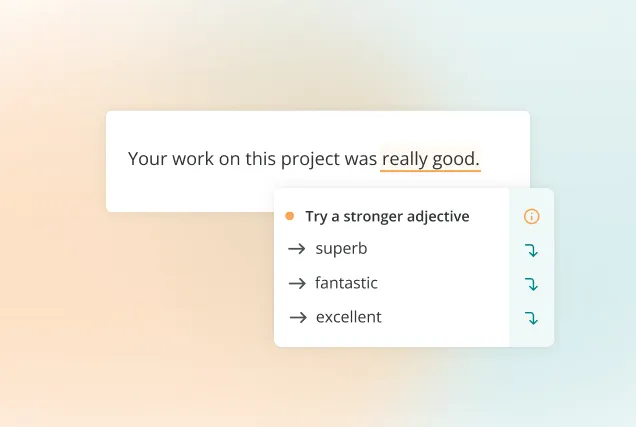The image size is (636, 427).
Task: Place cursor on the word this
Action: [260, 159]
